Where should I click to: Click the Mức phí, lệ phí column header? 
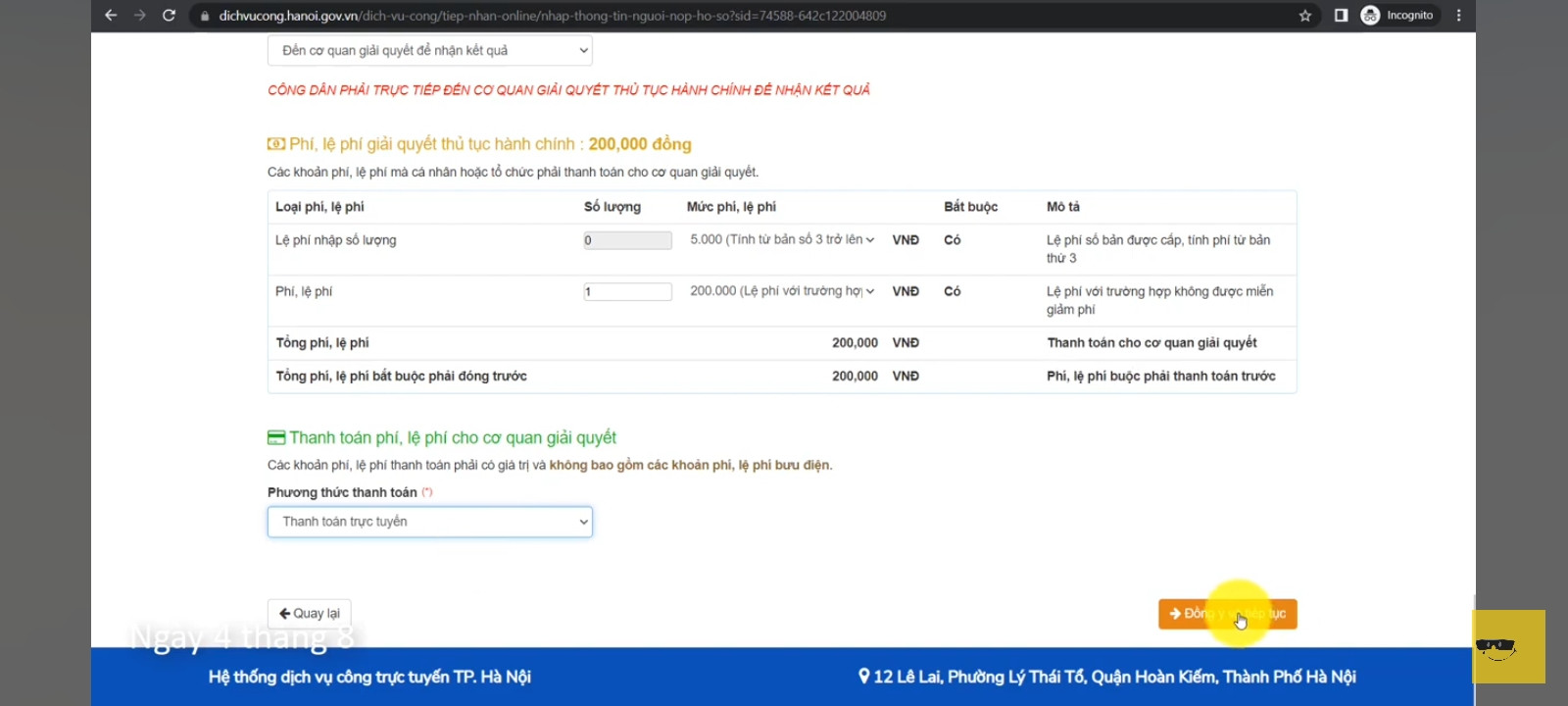[731, 207]
